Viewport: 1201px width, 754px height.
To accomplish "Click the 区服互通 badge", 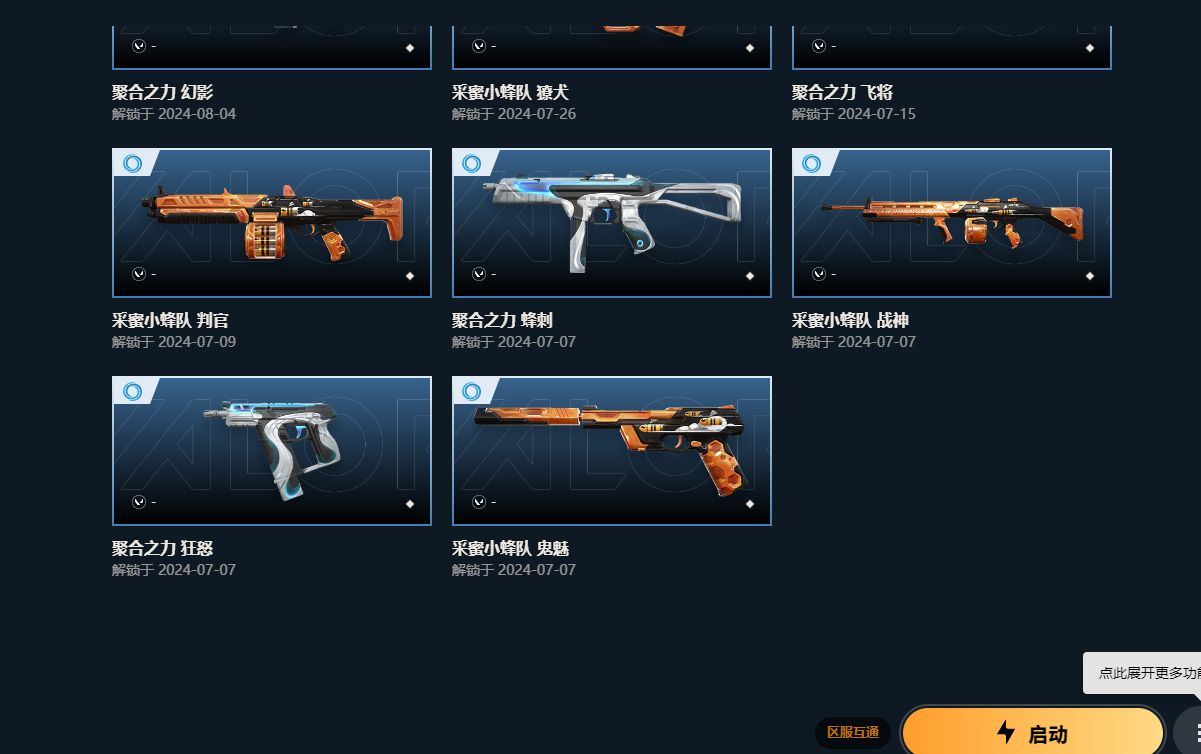I will click(852, 733).
